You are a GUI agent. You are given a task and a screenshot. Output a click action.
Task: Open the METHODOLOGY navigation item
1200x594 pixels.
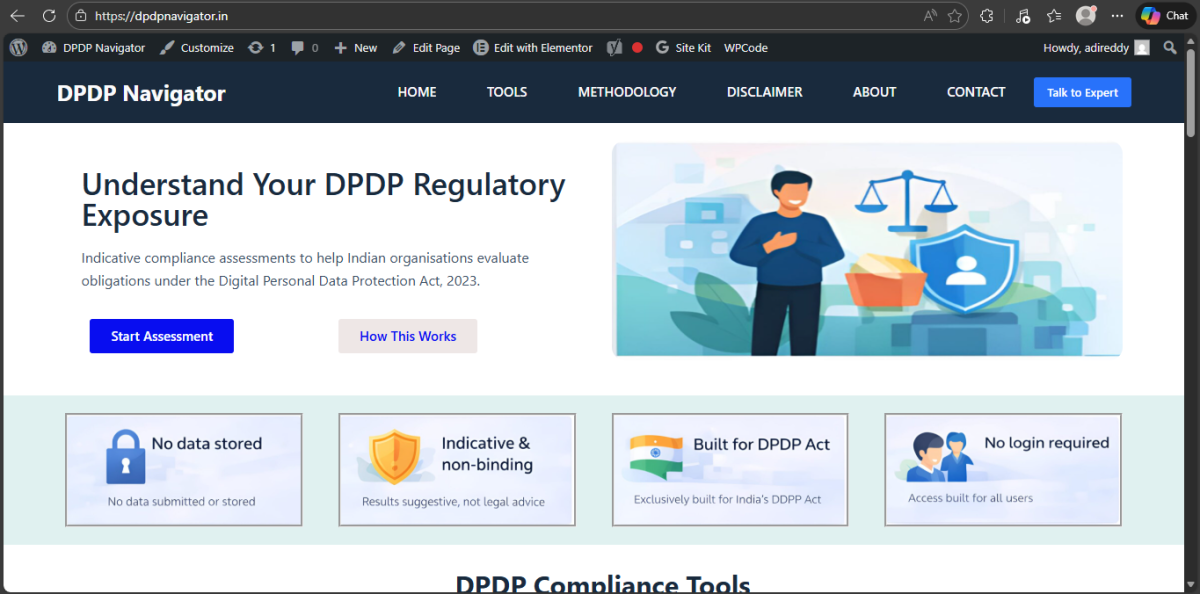tap(627, 92)
